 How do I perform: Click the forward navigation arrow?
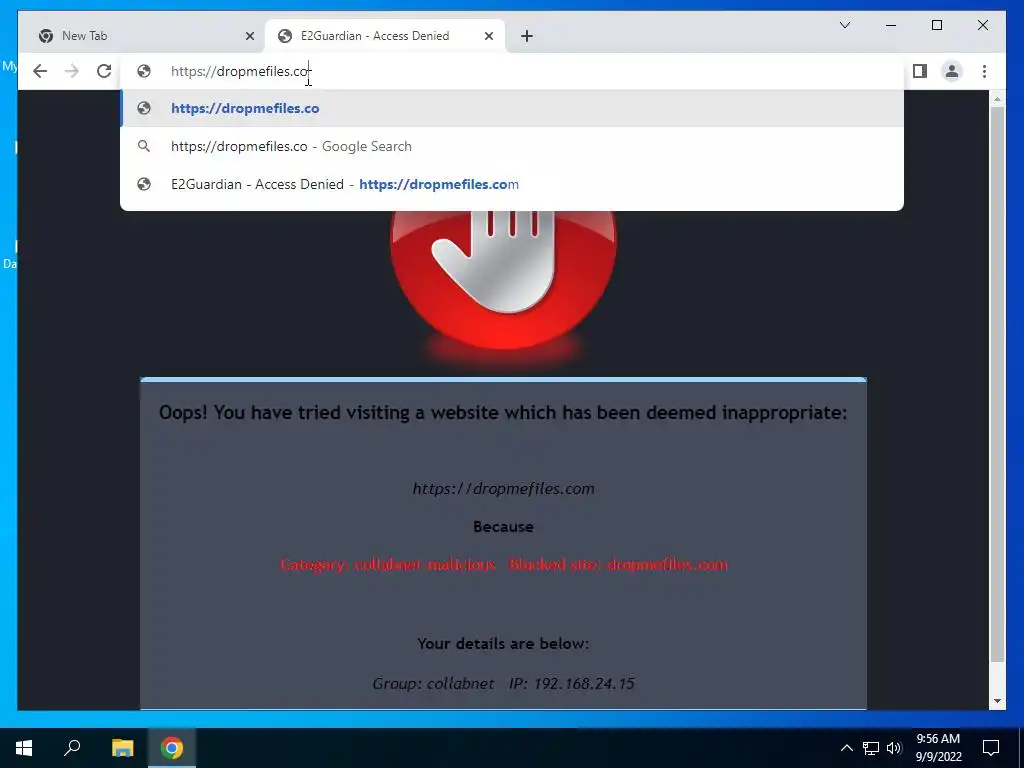[72, 71]
